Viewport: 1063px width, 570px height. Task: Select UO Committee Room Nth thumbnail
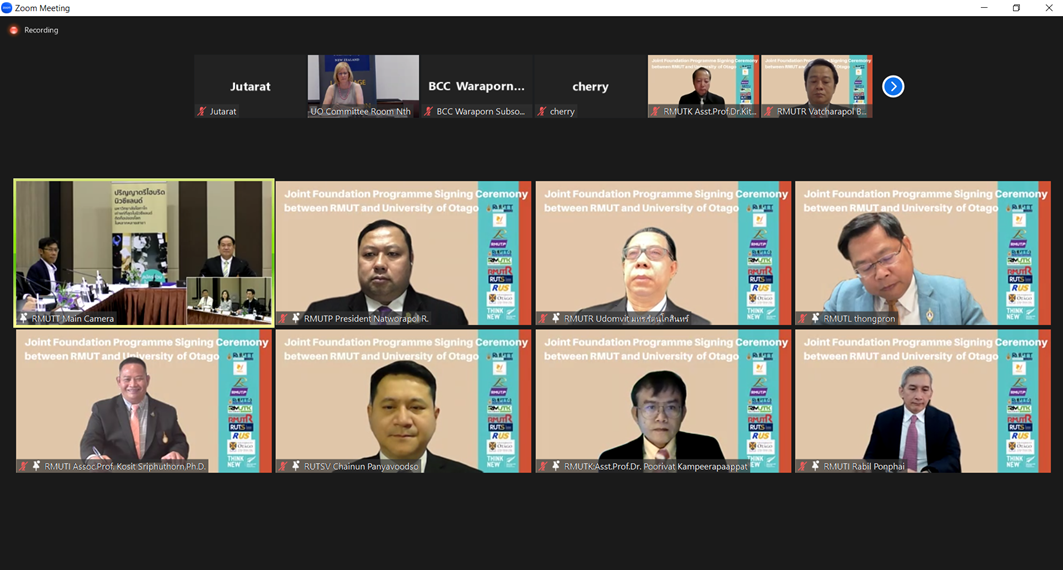362,85
